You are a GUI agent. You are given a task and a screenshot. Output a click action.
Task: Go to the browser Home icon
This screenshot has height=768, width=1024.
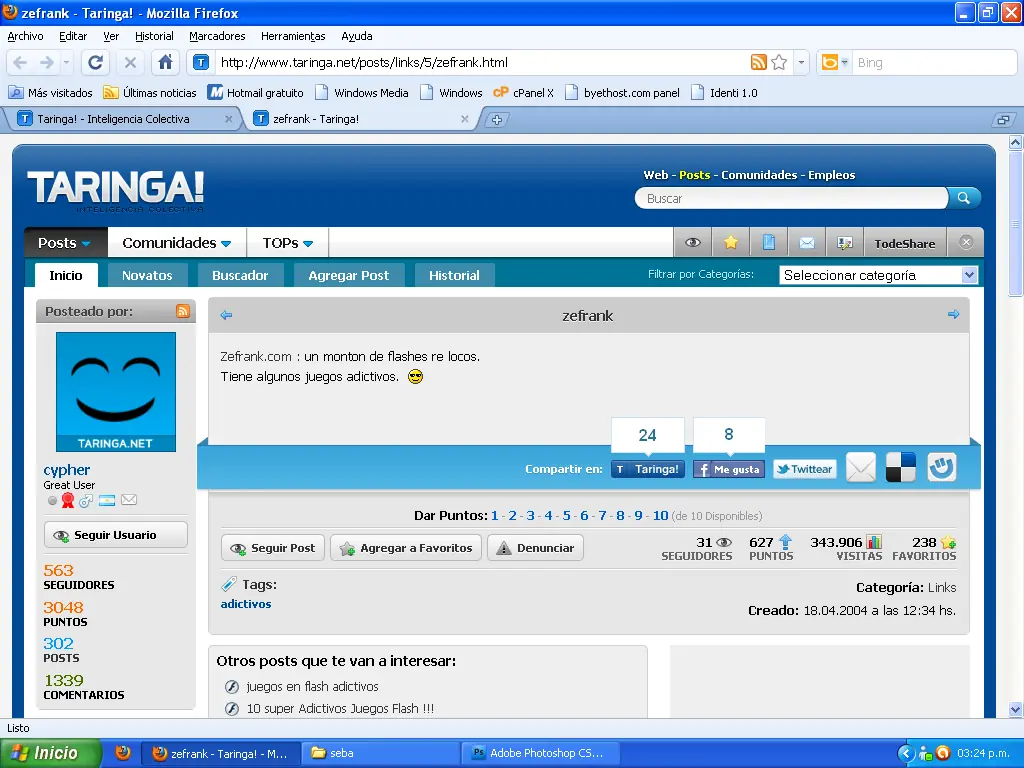pos(165,63)
